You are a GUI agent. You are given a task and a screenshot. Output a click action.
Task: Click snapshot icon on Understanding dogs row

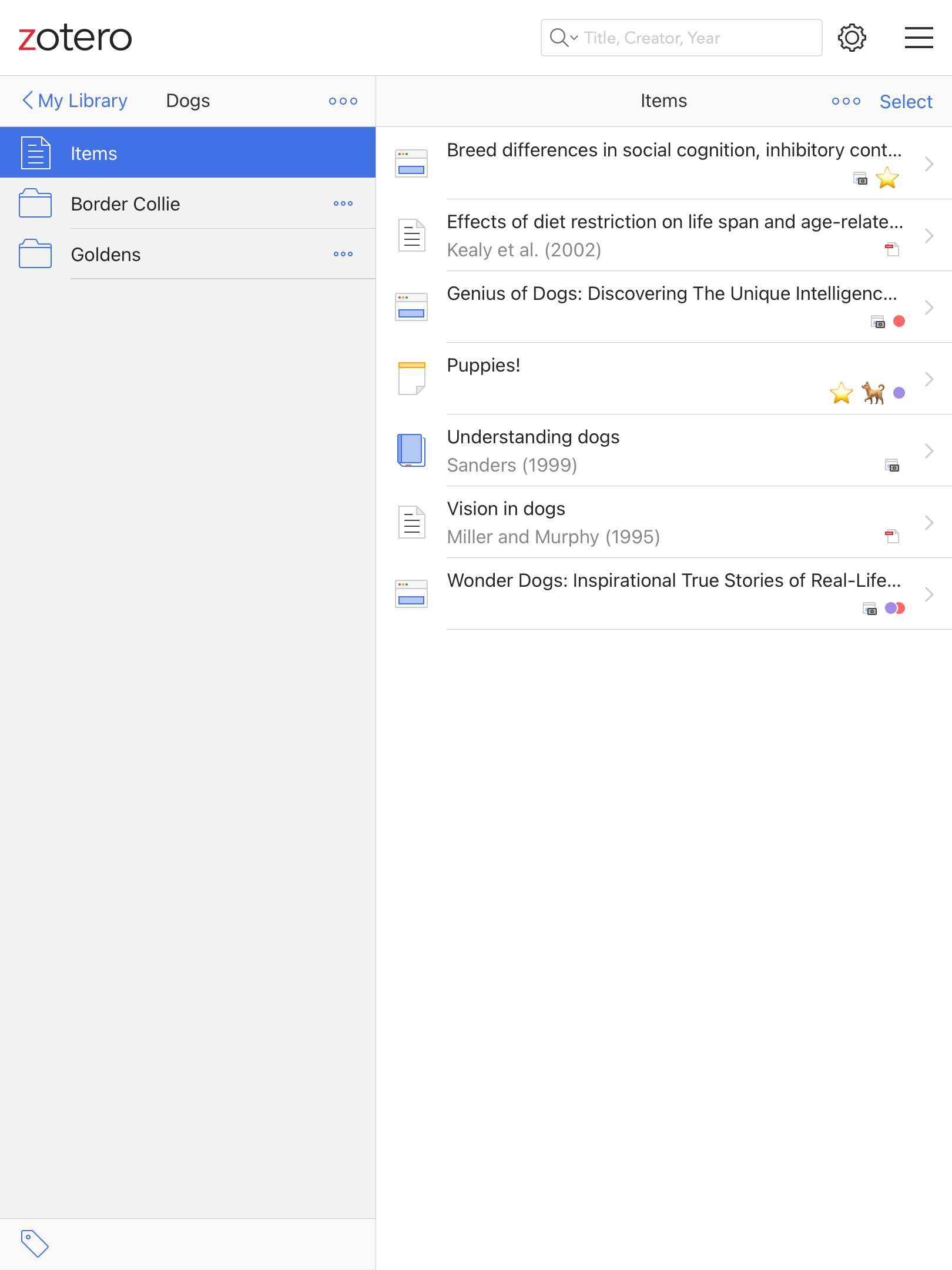892,465
